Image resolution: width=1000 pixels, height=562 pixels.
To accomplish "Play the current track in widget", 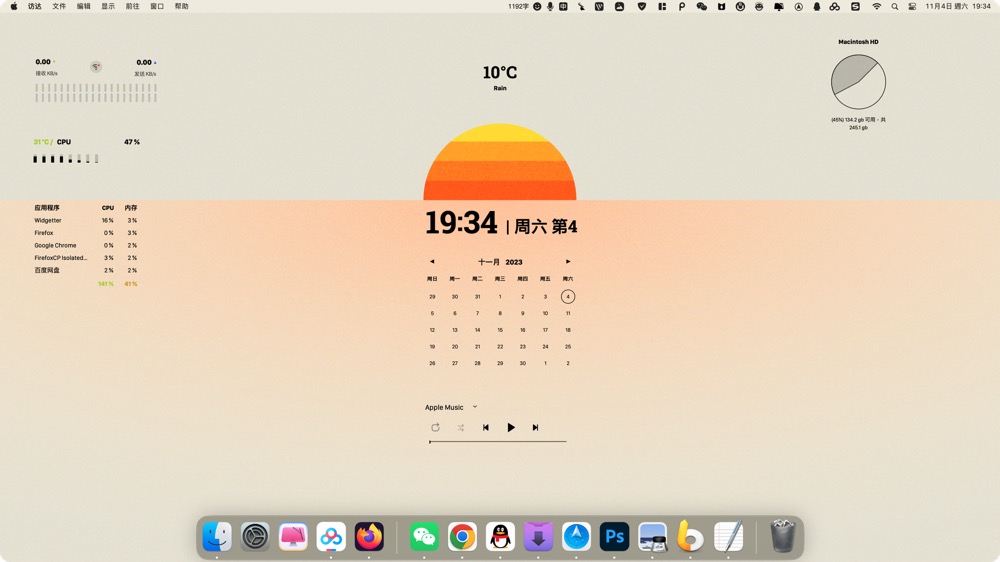I will coord(511,428).
